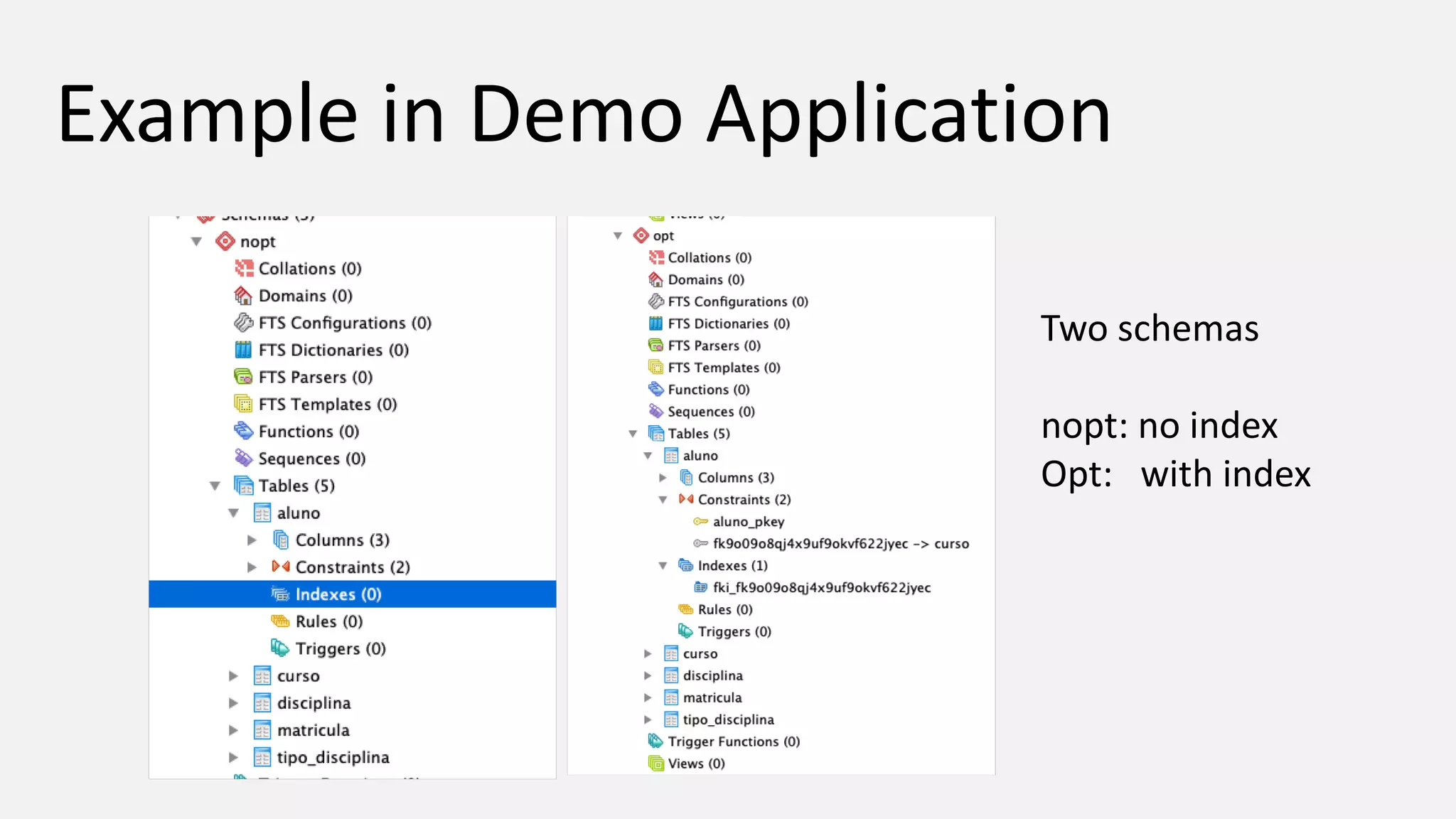Select 'FTS Templates (0)' under nopt
Image resolution: width=1456 pixels, height=819 pixels.
click(328, 404)
